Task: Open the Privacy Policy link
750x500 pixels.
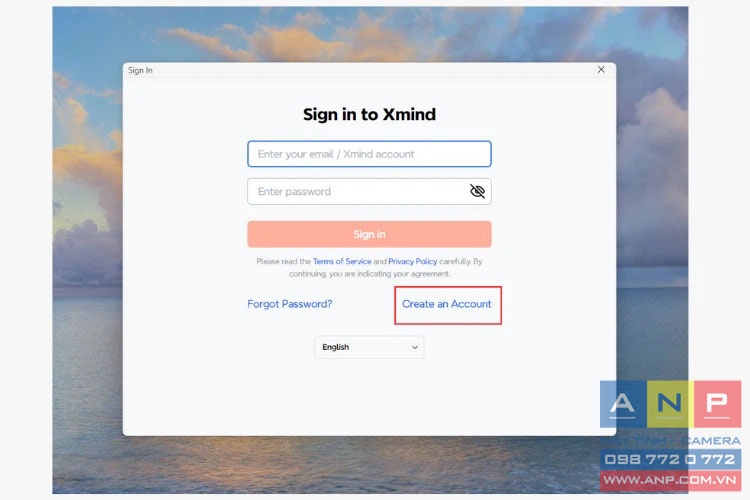Action: click(412, 261)
